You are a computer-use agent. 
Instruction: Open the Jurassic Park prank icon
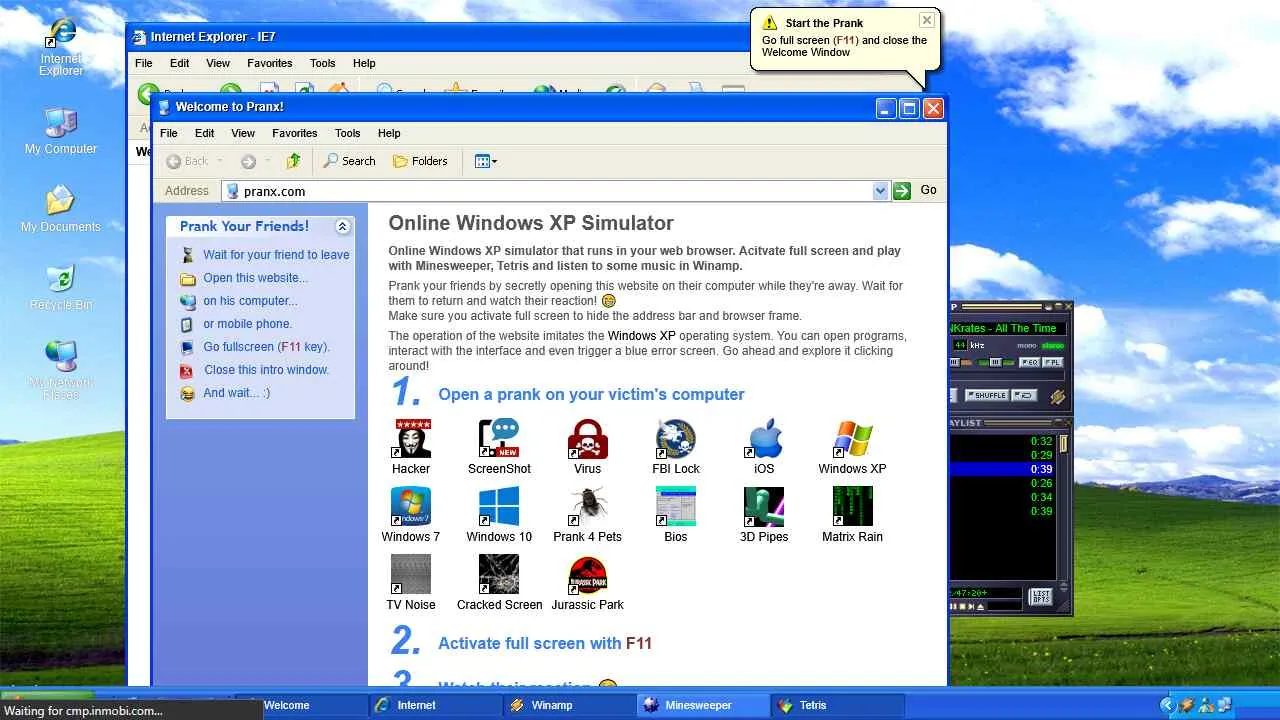(x=587, y=583)
